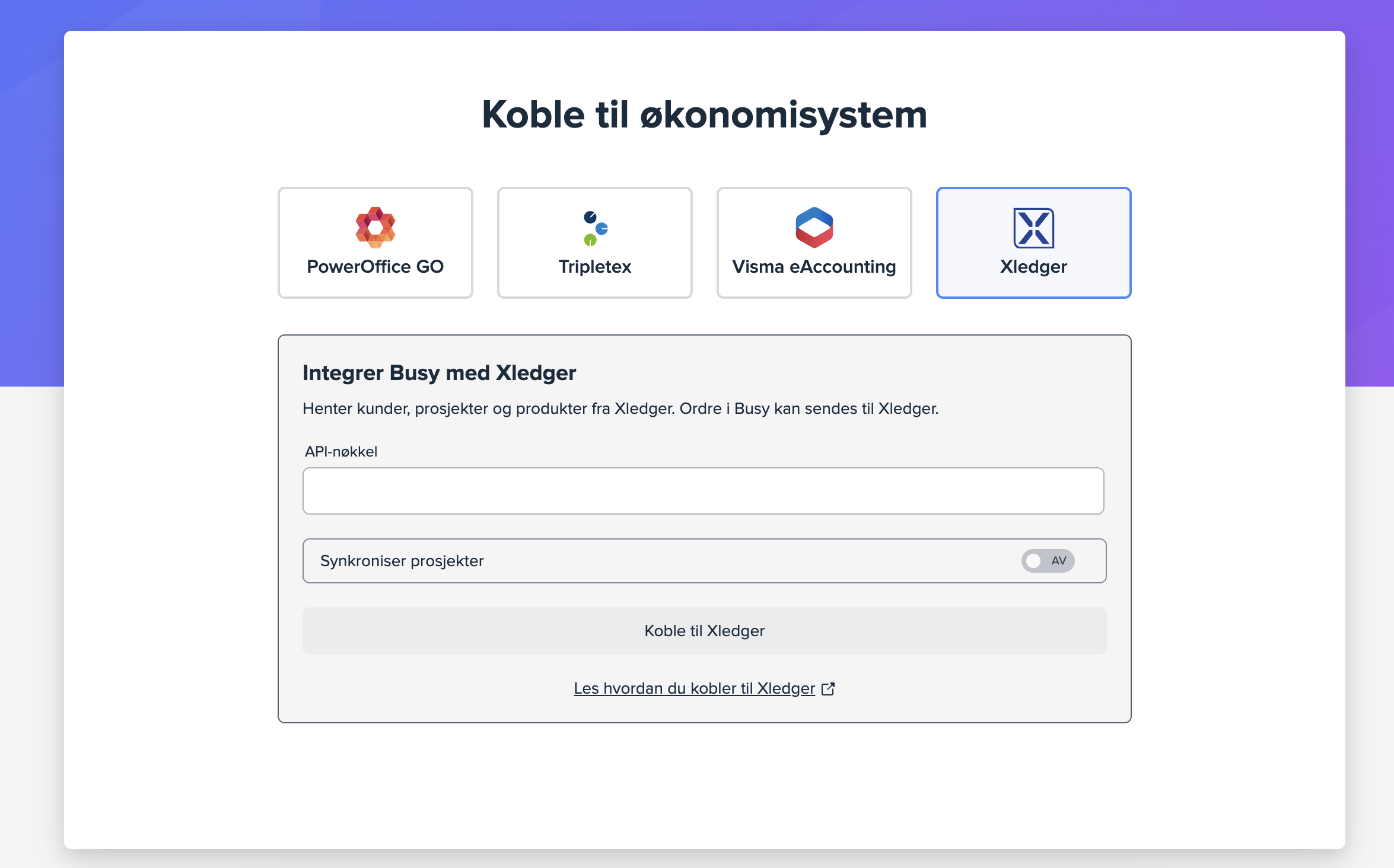Click the Henter kunder description text
This screenshot has width=1394, height=868.
[620, 409]
